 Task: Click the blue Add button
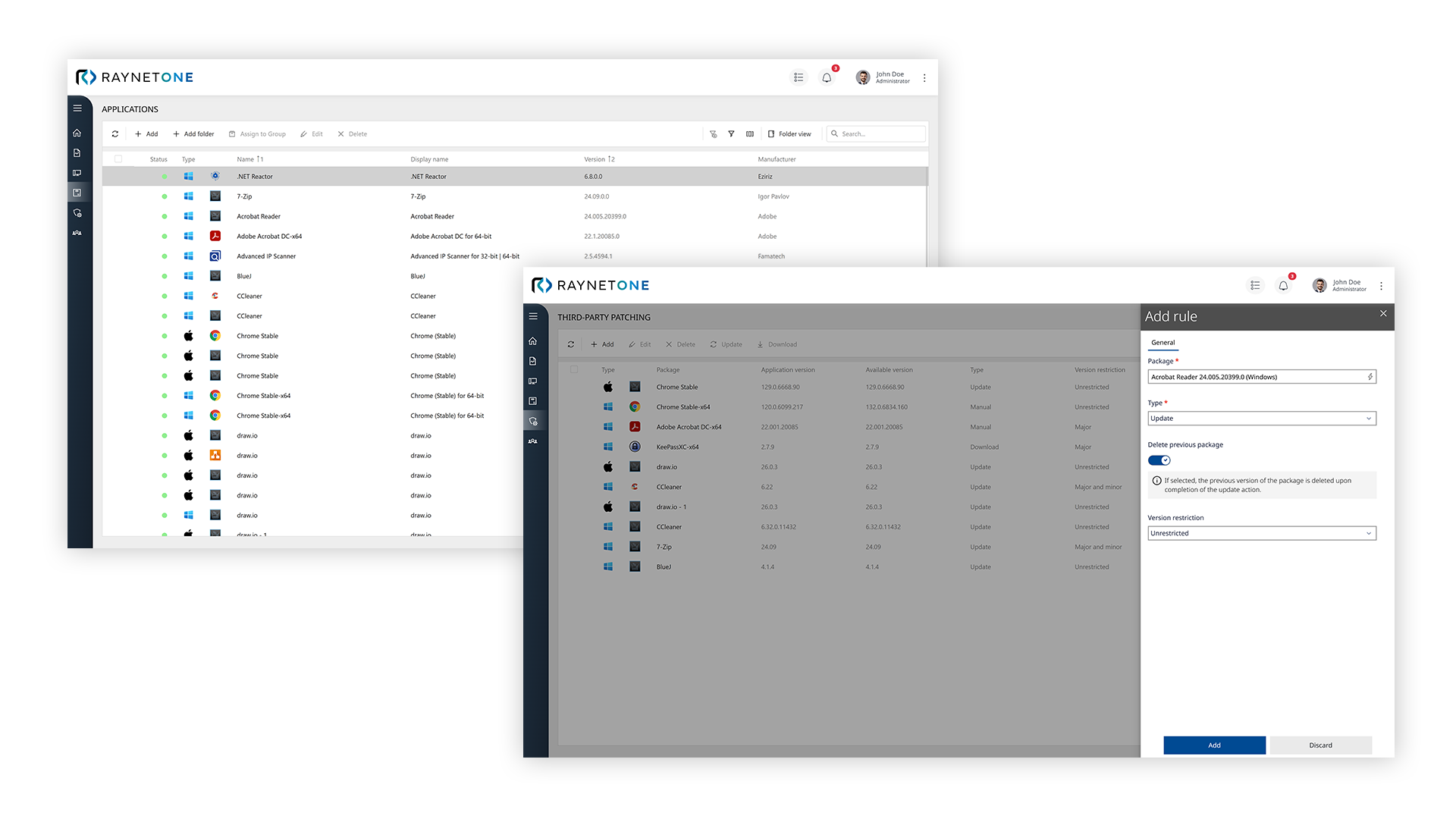pos(1214,745)
